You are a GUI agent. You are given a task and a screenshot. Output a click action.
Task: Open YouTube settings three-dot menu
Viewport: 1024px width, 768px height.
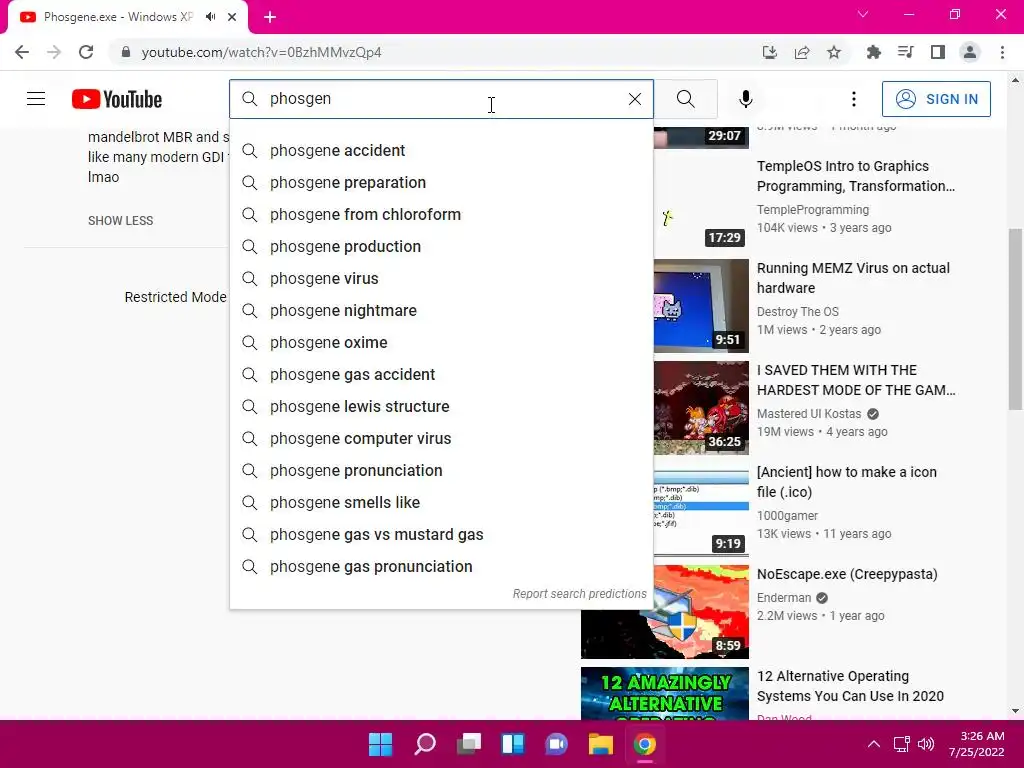pos(854,99)
